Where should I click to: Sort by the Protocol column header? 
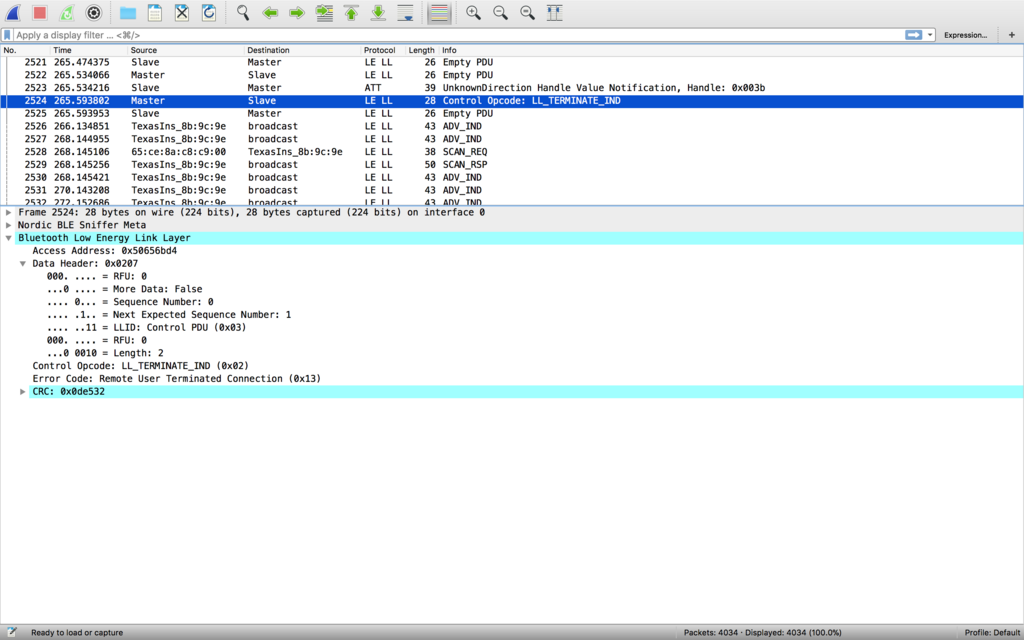coord(383,50)
